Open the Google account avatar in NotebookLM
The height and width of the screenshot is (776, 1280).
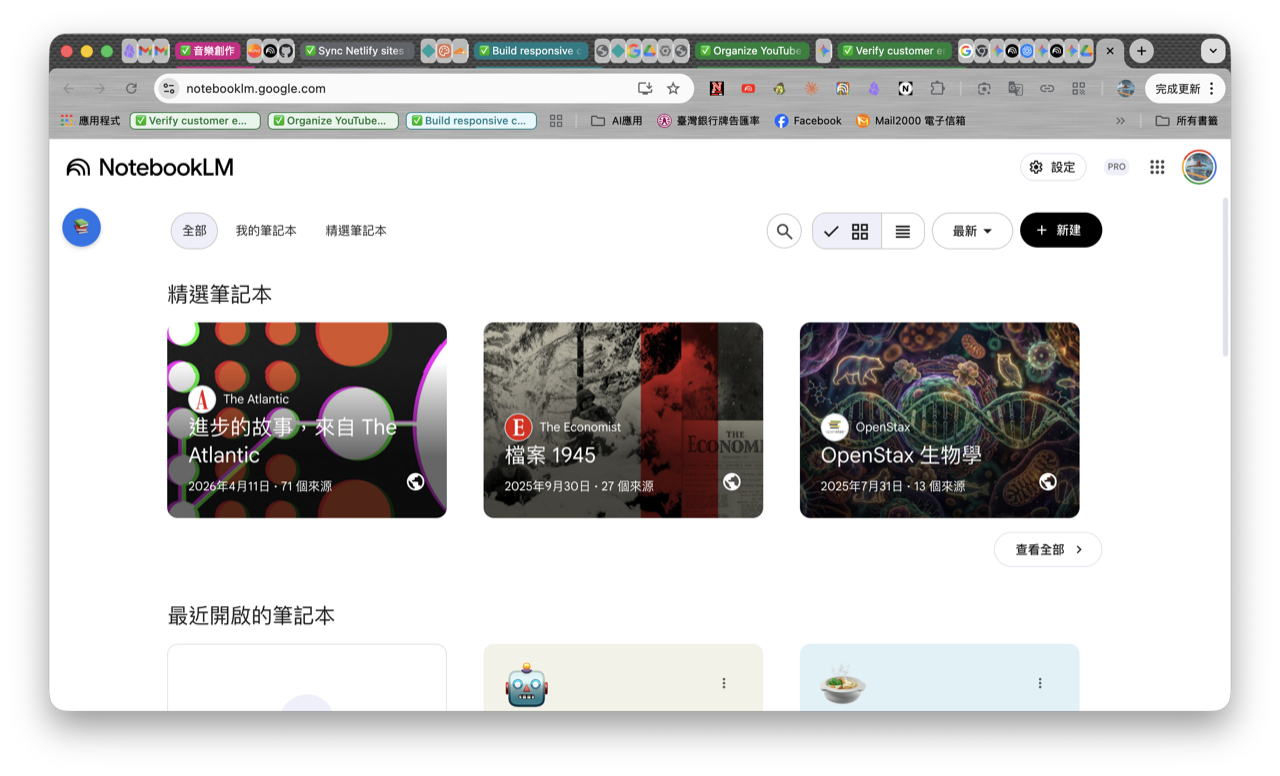[1199, 167]
